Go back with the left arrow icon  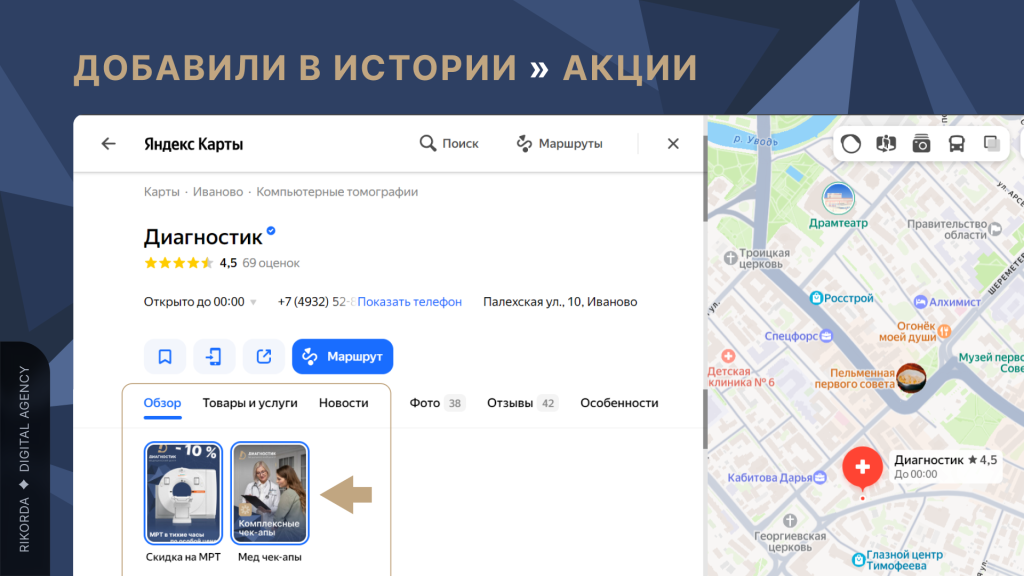(108, 144)
